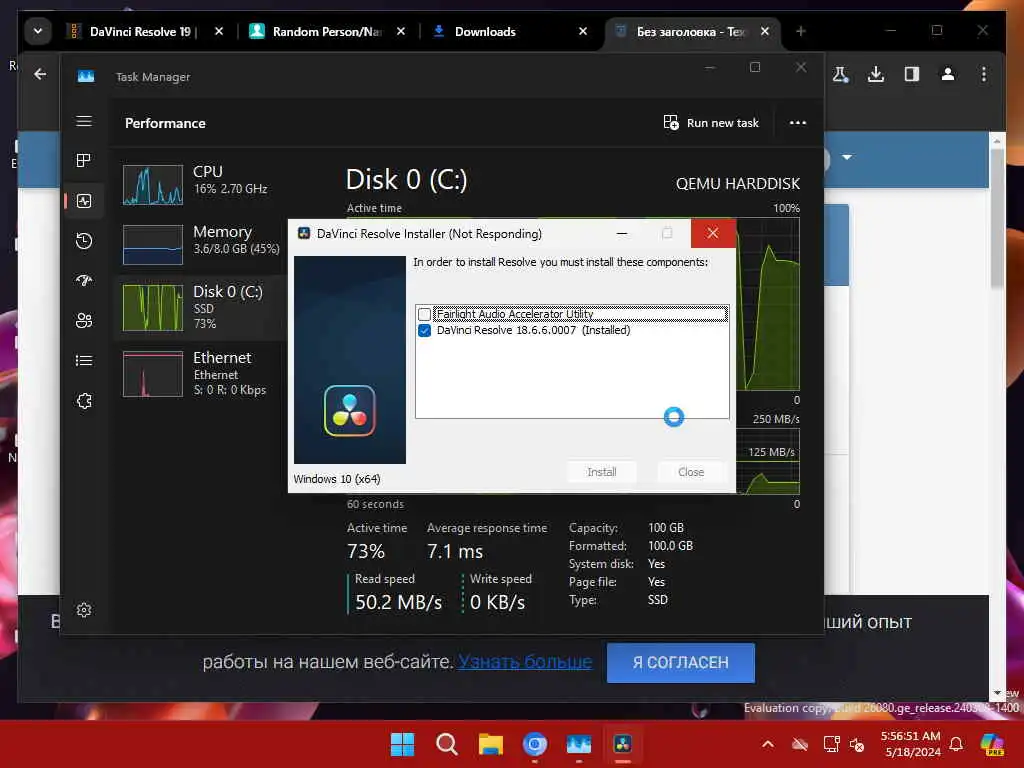Screen dimensions: 1024x768
Task: Open the muted volume tray icon
Action: pos(857,744)
